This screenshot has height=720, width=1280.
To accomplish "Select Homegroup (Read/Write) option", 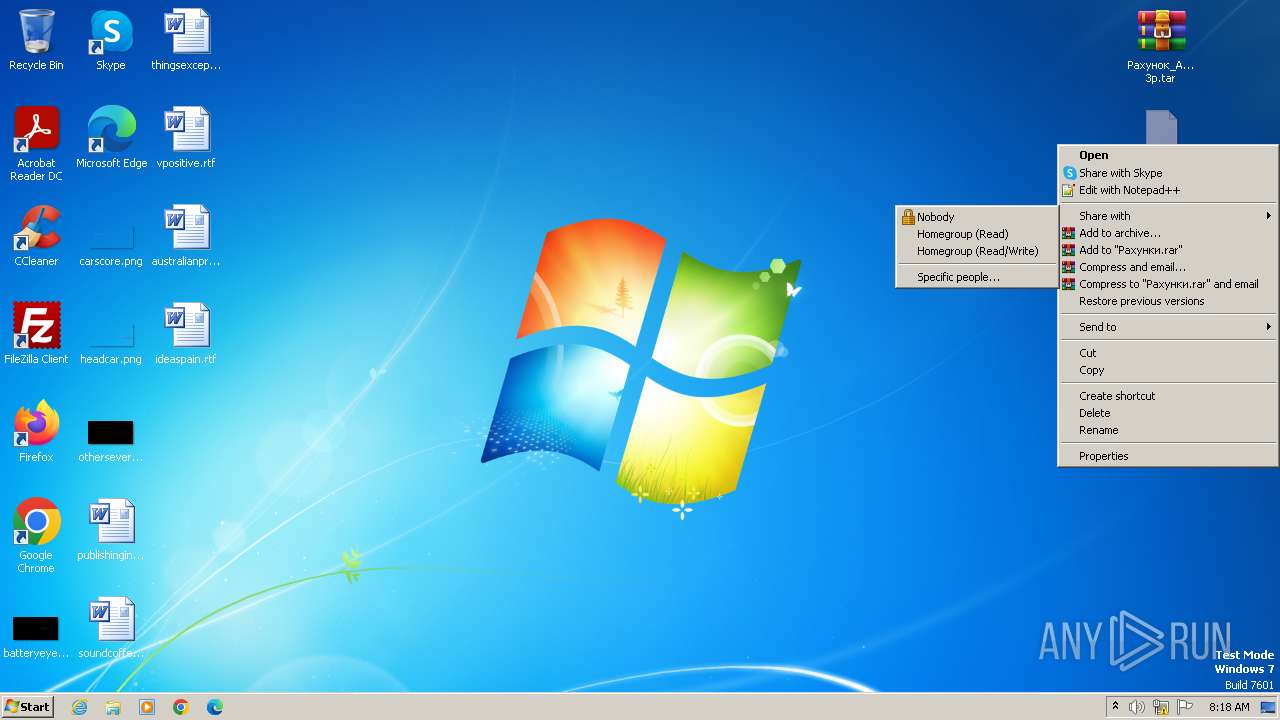I will coord(977,251).
